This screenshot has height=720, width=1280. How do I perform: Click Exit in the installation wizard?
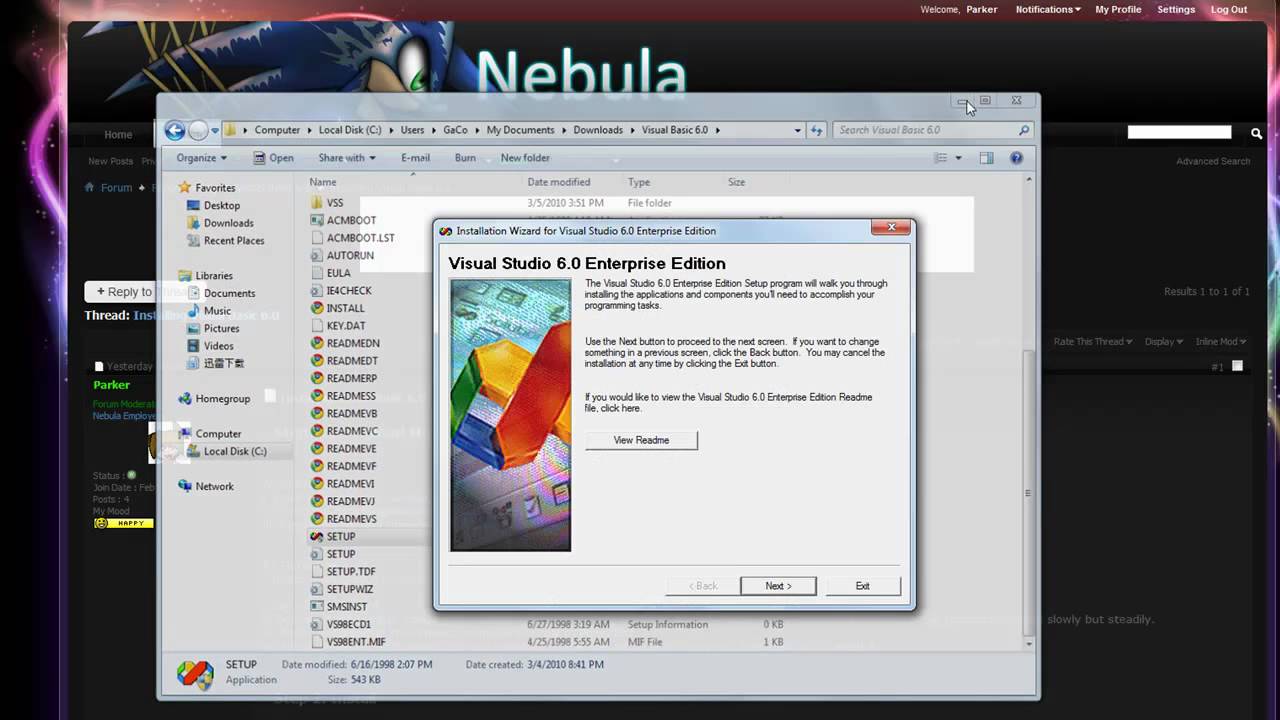pos(862,586)
